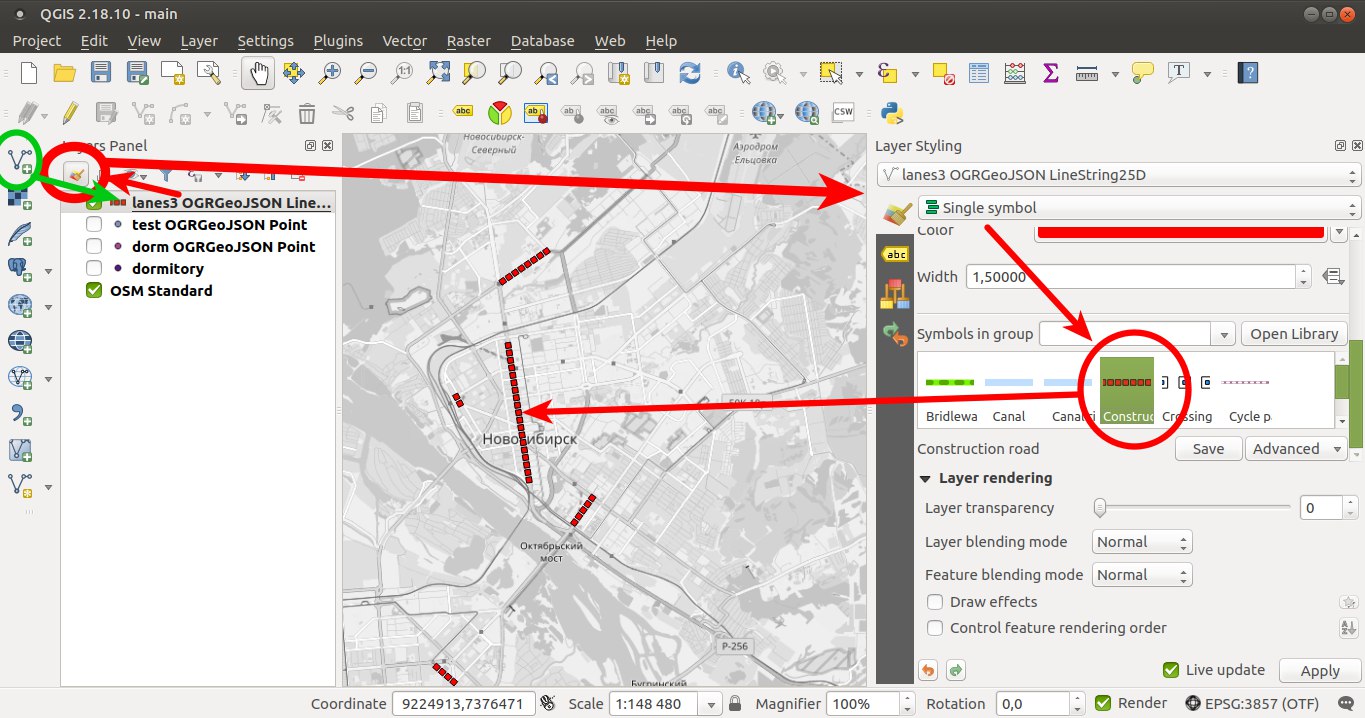Click the red Color swatch bar
Screen dimensions: 1365x718
pyautogui.click(x=1180, y=232)
